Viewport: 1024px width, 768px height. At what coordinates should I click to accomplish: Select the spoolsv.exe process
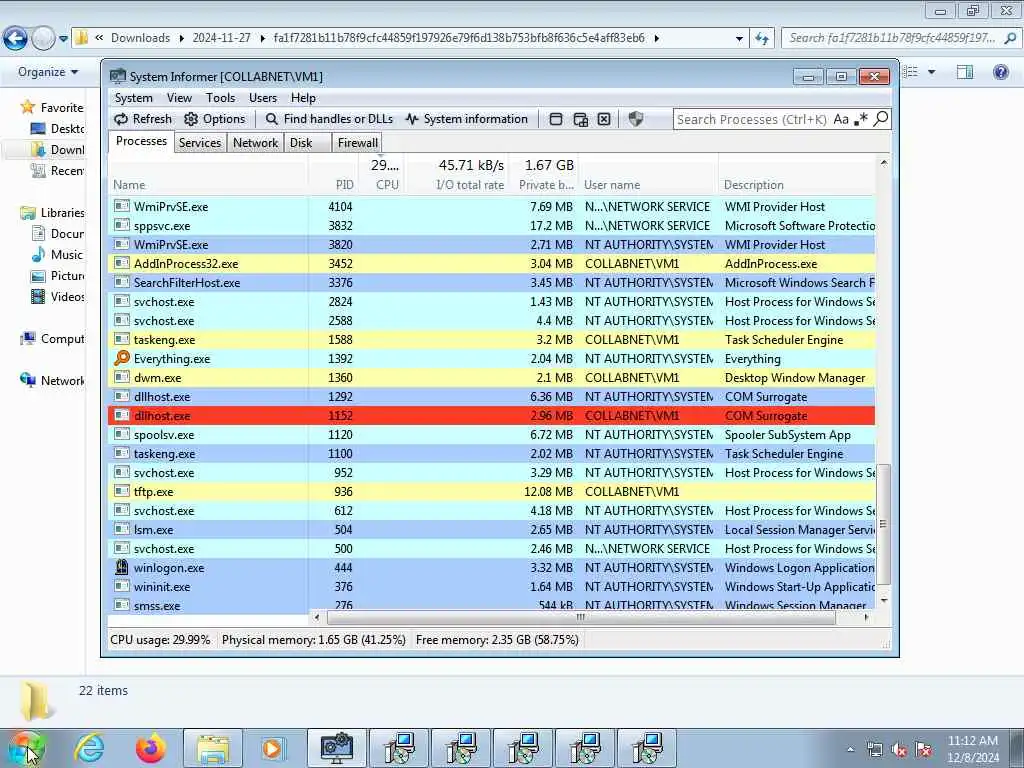(x=491, y=435)
